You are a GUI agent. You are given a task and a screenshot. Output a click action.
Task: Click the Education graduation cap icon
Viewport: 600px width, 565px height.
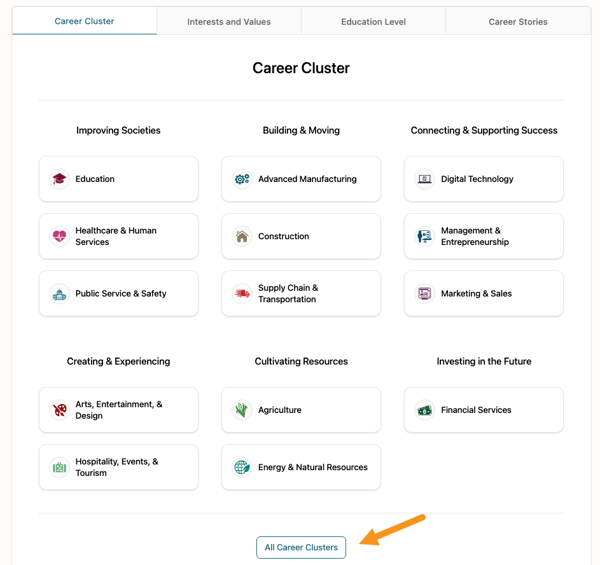point(59,179)
